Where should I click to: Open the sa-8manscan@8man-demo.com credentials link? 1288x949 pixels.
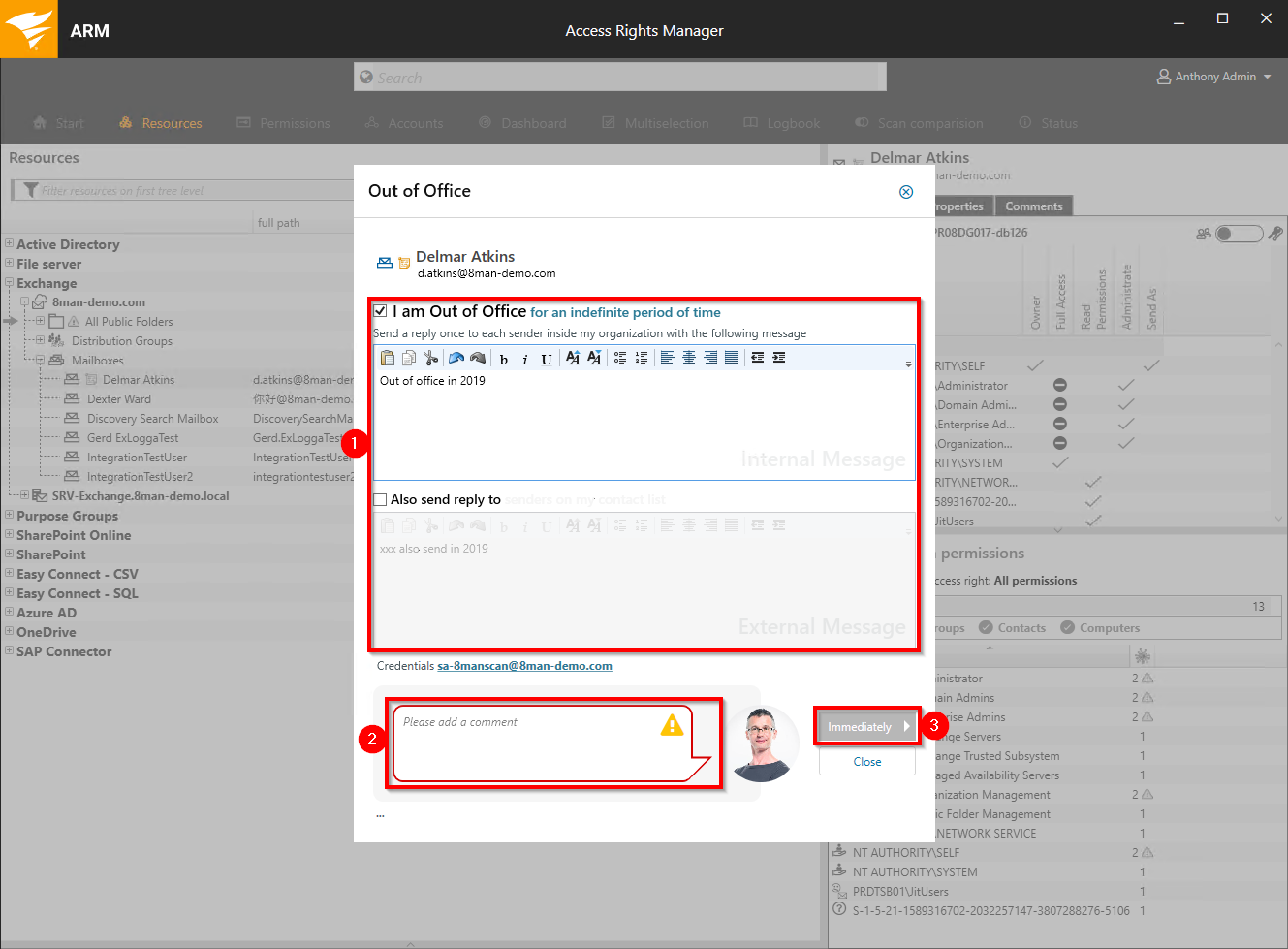pos(524,666)
